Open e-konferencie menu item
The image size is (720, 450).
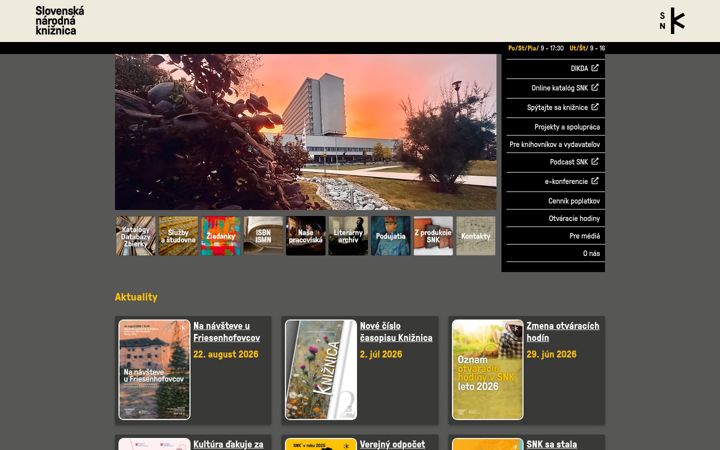coord(566,181)
